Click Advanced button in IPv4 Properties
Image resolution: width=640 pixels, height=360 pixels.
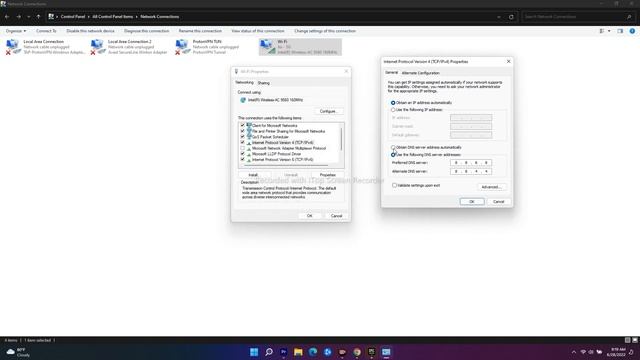click(x=491, y=187)
